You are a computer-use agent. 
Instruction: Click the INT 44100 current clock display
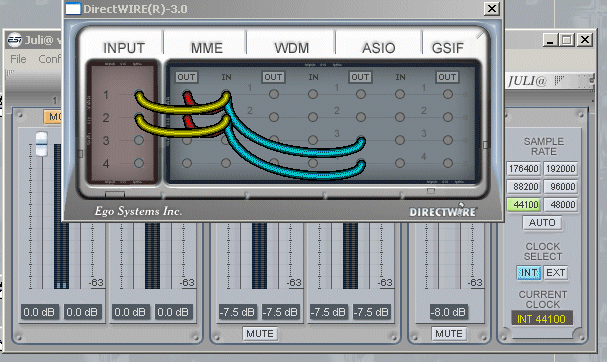tap(542, 319)
